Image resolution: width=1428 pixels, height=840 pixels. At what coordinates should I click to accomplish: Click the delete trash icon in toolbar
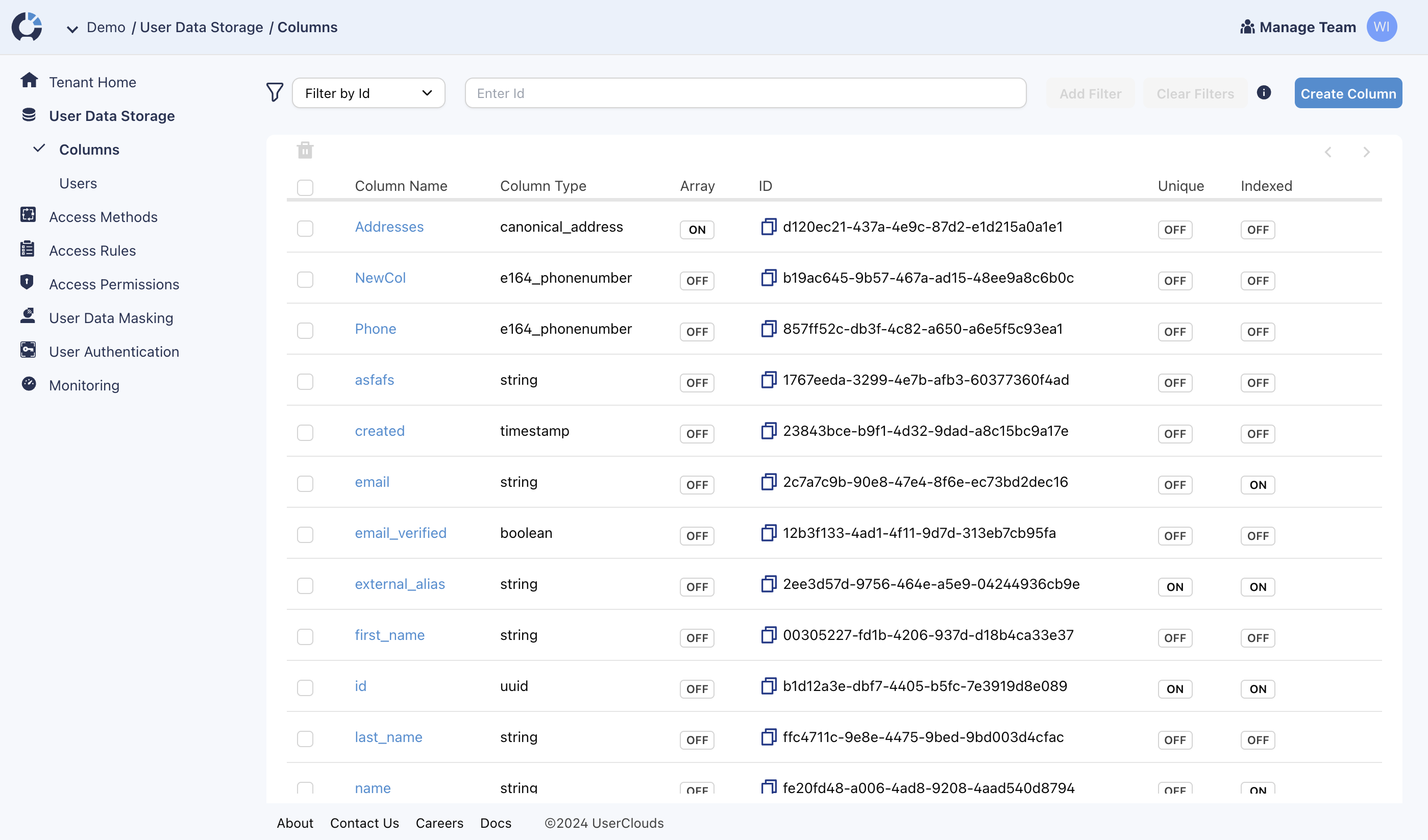click(304, 150)
